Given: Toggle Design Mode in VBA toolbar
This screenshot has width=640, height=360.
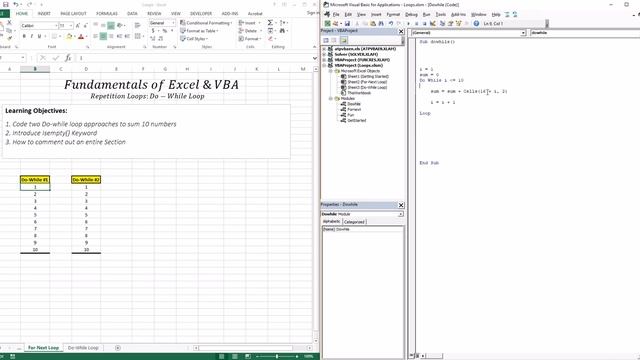Looking at the screenshot, I should pos(433,24).
